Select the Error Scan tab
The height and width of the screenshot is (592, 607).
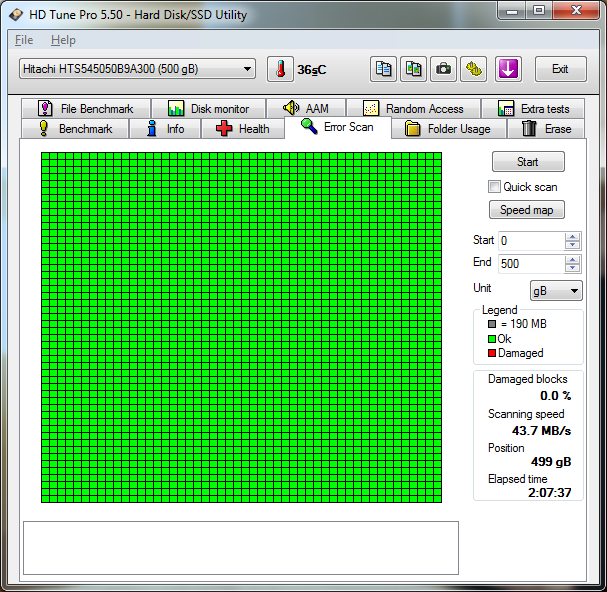pos(338,127)
